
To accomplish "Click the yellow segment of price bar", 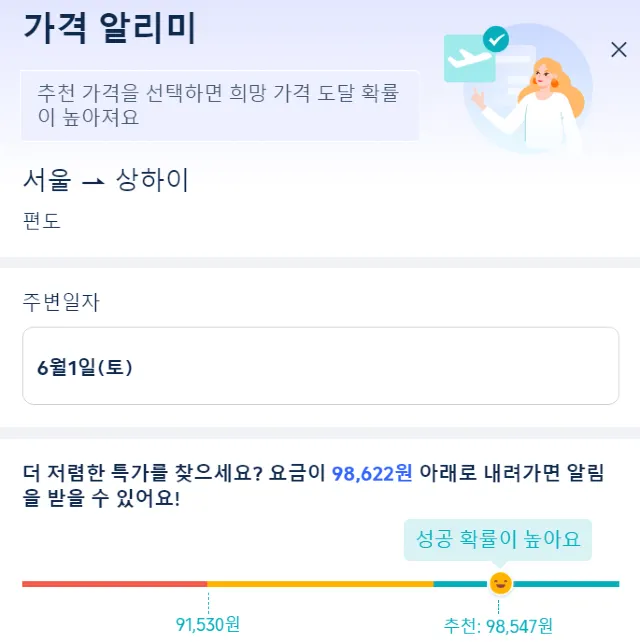I will click(320, 583).
